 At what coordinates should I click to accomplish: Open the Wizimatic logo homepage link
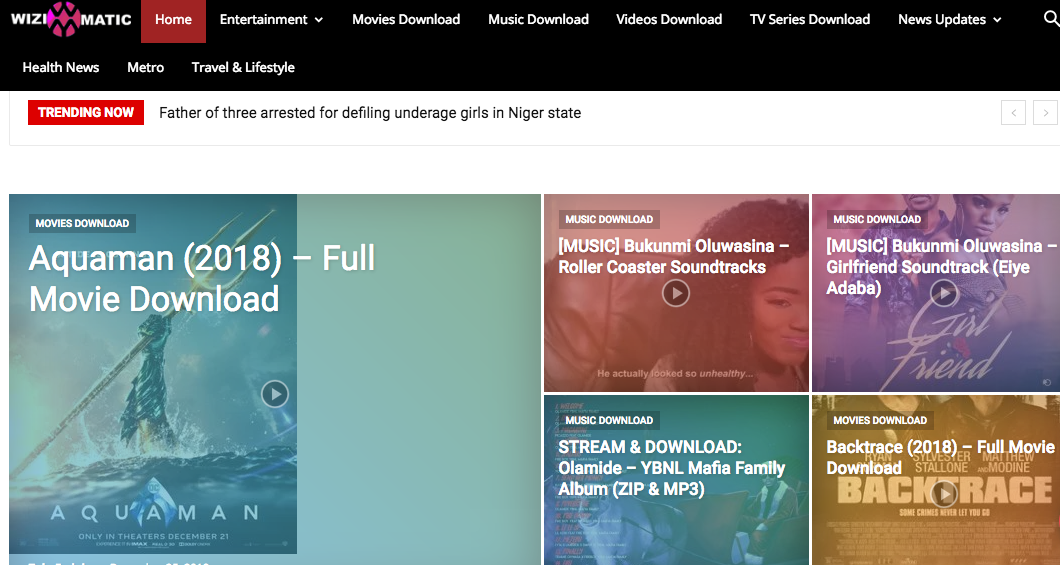[71, 19]
